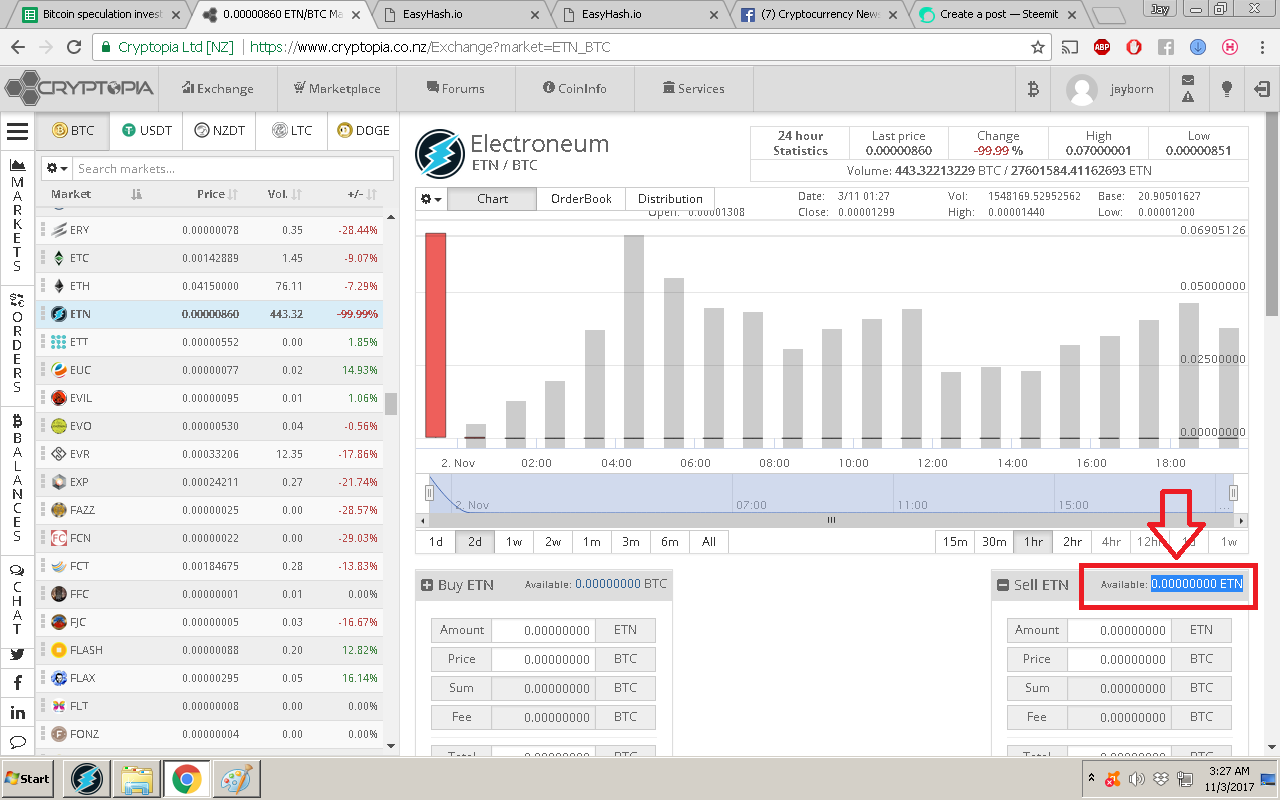Screen dimensions: 1280x800
Task: Collapse the Buy ETN panel
Action: click(427, 585)
